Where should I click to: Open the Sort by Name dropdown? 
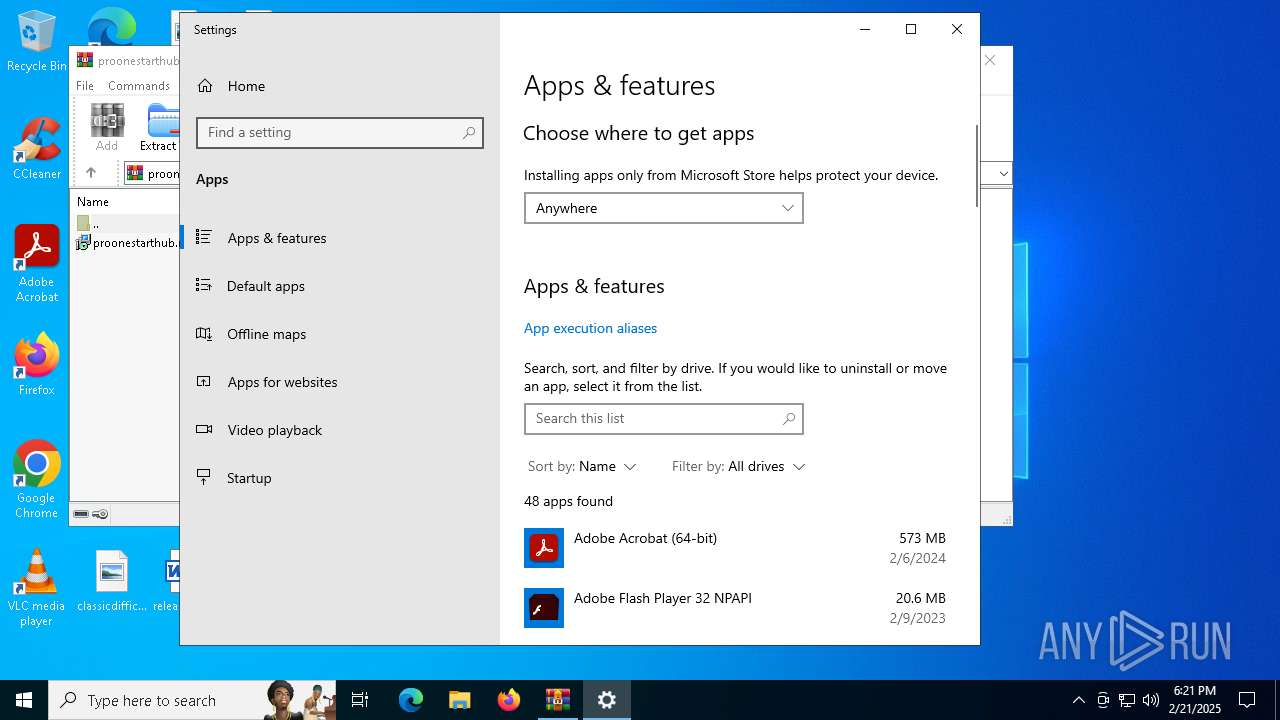coord(582,466)
